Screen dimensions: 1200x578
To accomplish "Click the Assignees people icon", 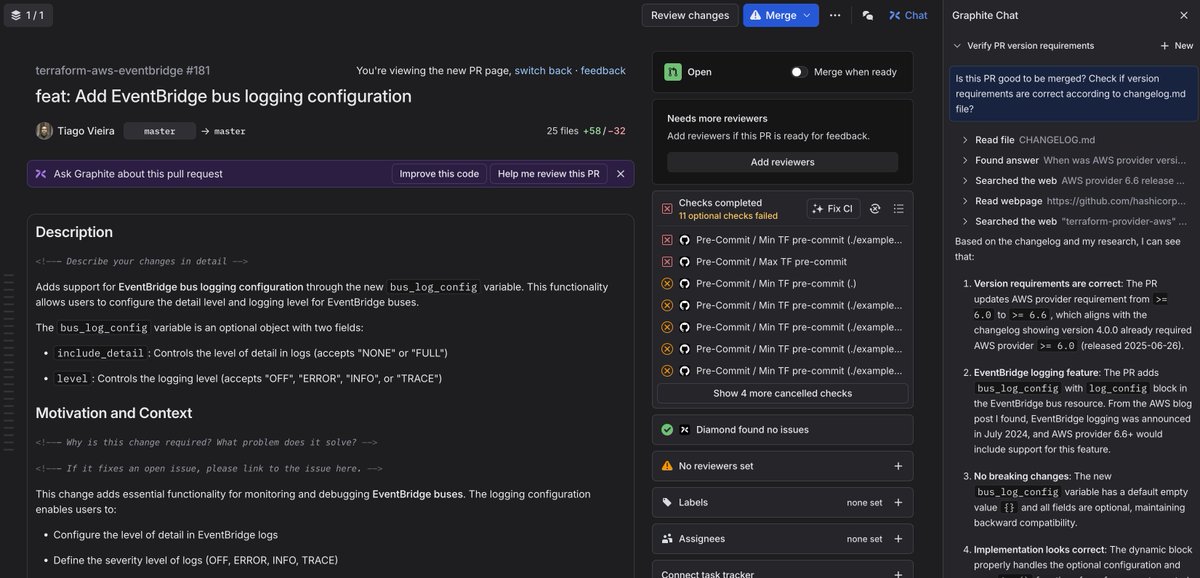I will tap(667, 539).
